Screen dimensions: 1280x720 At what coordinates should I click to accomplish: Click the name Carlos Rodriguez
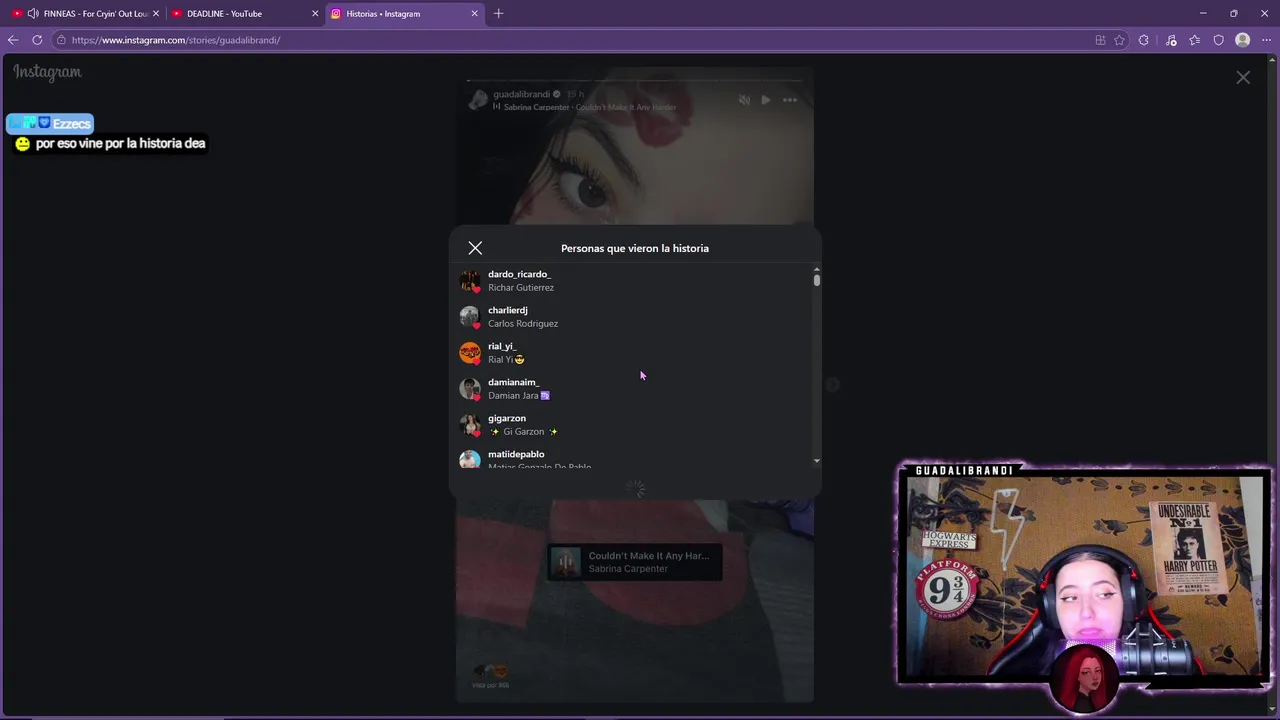point(523,324)
